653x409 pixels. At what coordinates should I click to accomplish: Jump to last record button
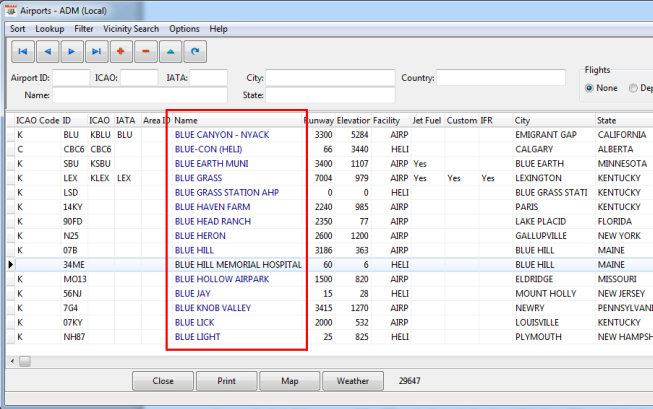tap(97, 52)
